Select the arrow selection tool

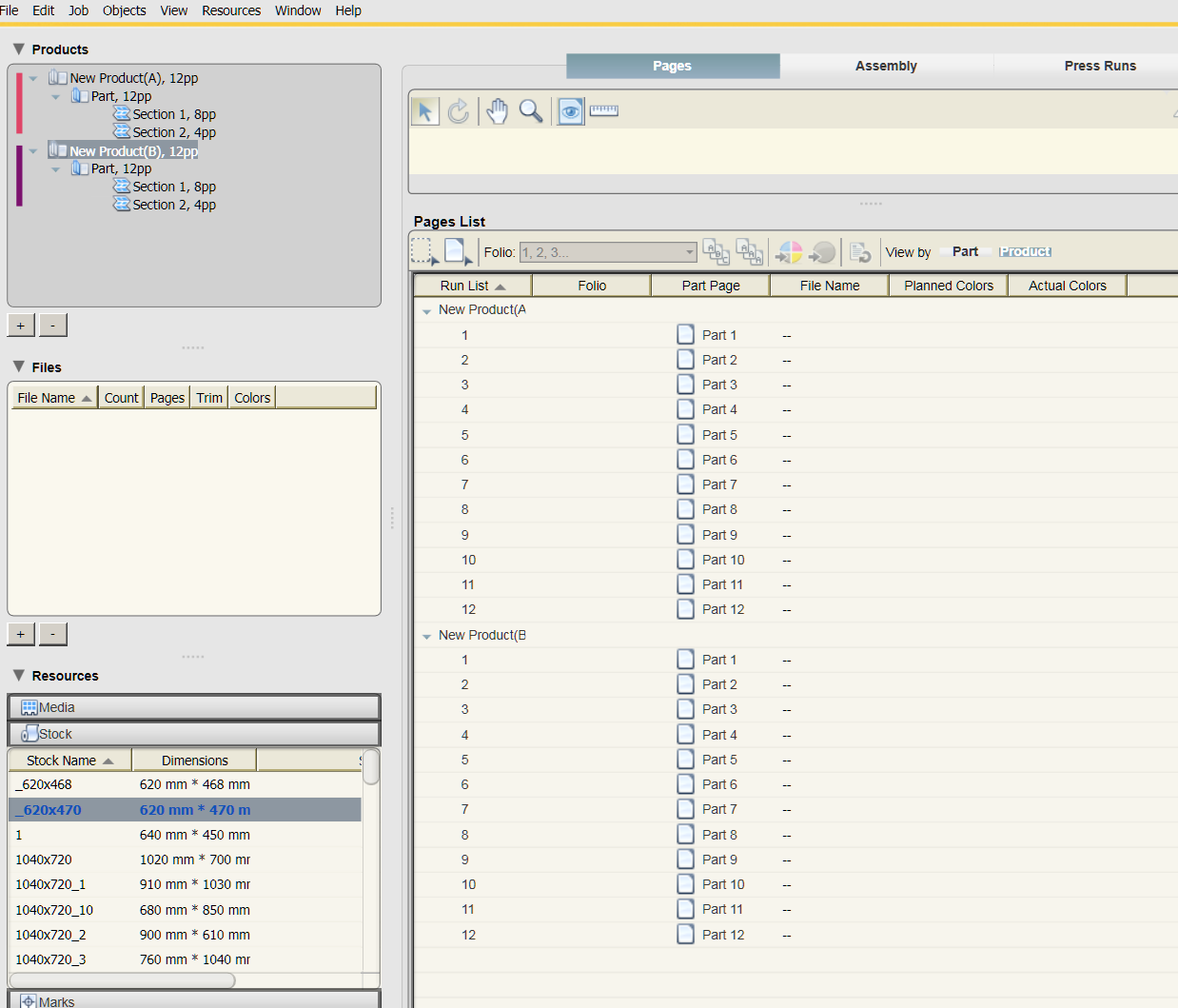(x=424, y=111)
